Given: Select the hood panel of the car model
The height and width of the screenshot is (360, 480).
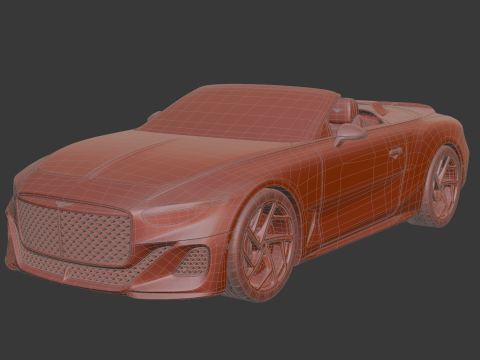Looking at the screenshot, I should click(160, 160).
